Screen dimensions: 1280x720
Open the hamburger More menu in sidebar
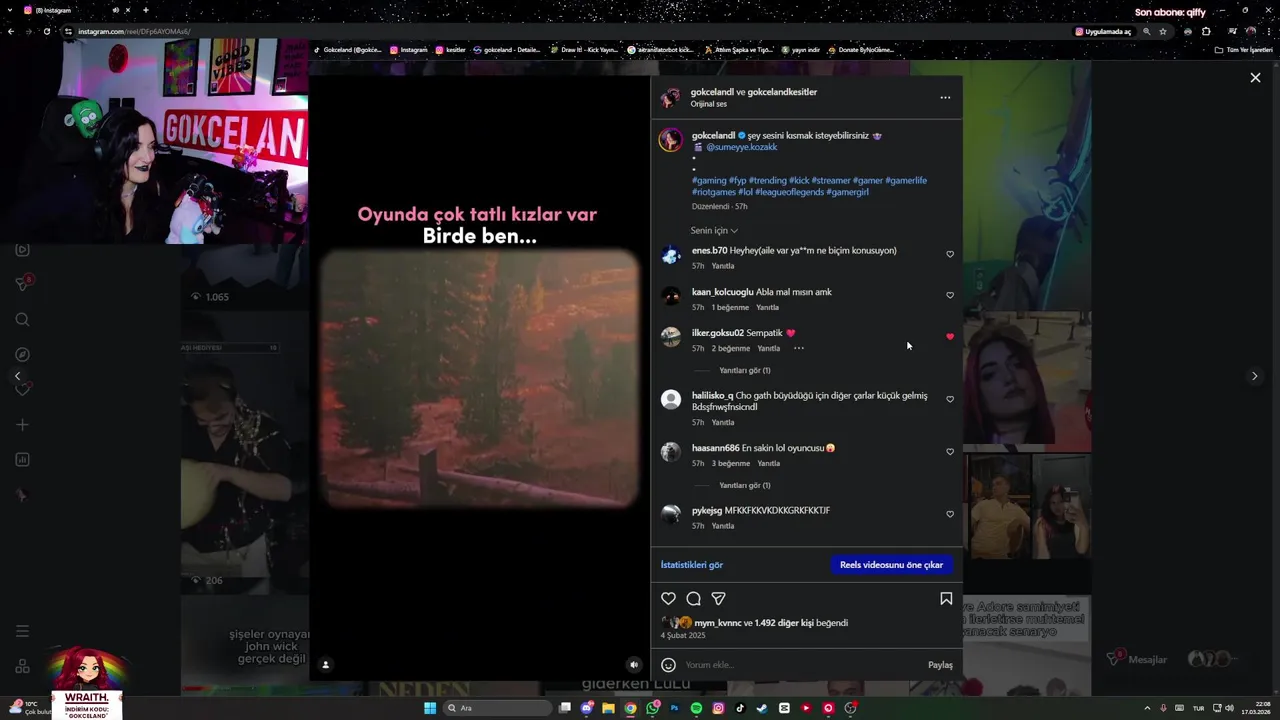click(22, 631)
